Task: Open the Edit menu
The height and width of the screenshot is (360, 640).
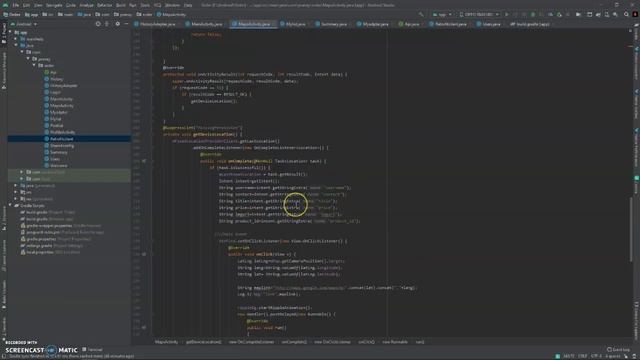Action: coord(26,5)
